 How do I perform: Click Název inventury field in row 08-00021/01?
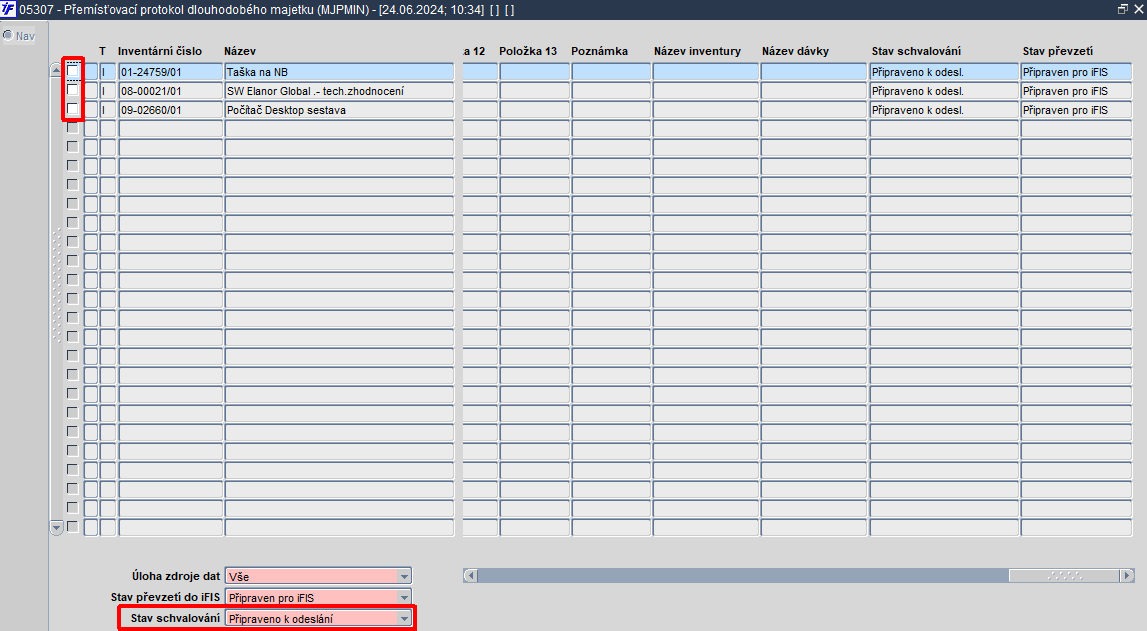point(706,91)
